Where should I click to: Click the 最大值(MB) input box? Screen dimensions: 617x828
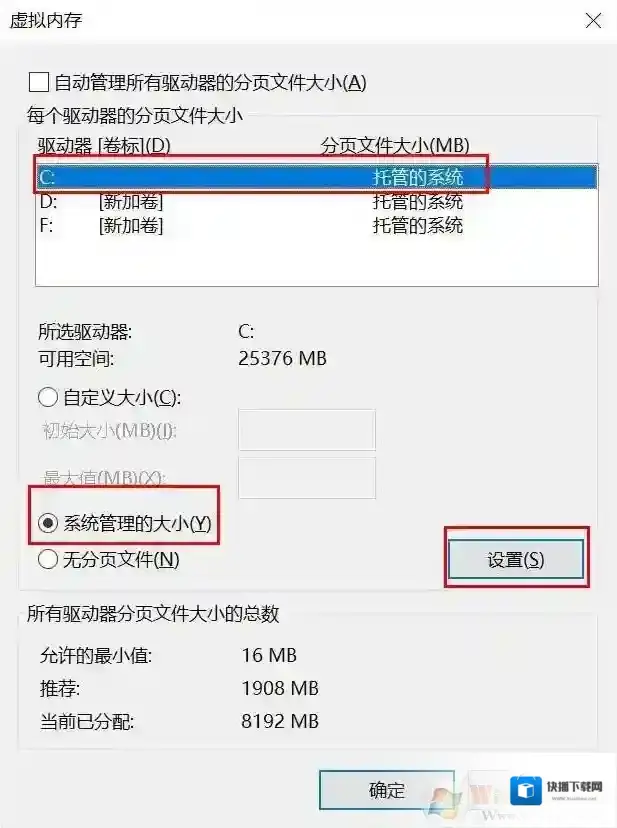click(307, 478)
